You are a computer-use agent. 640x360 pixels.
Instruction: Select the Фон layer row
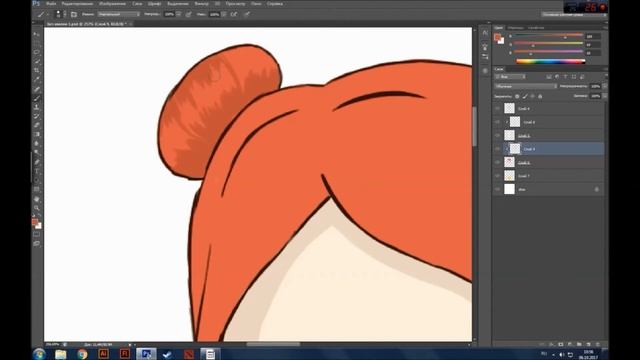tap(549, 189)
